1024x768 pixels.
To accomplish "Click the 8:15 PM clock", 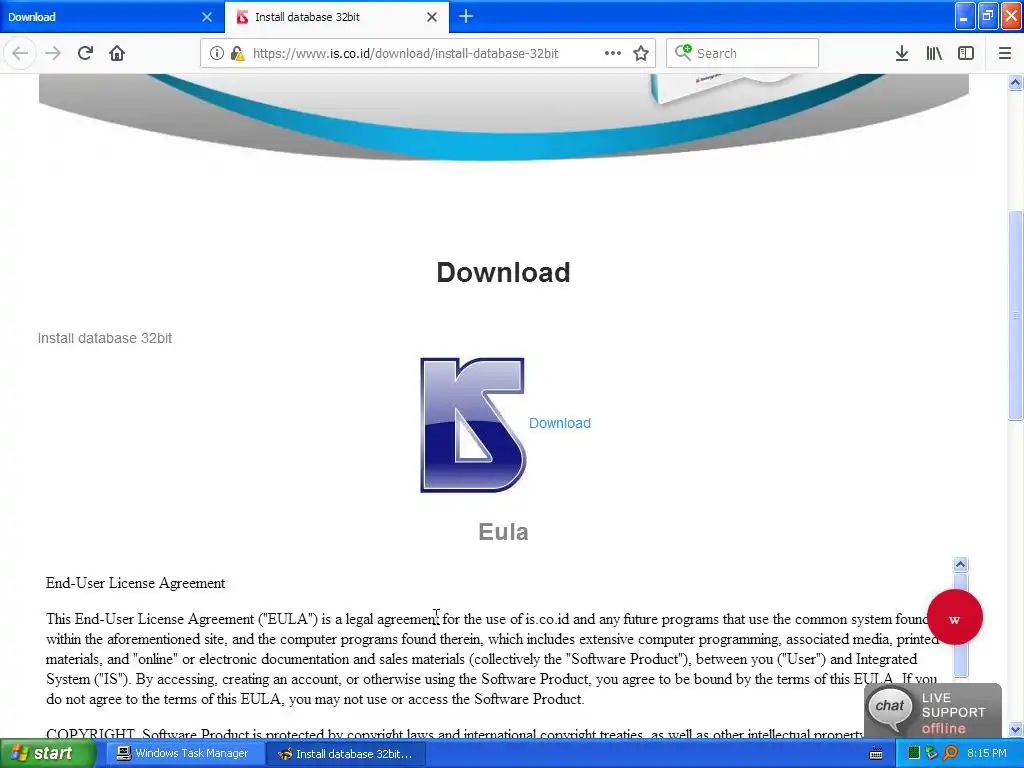I will pos(987,754).
